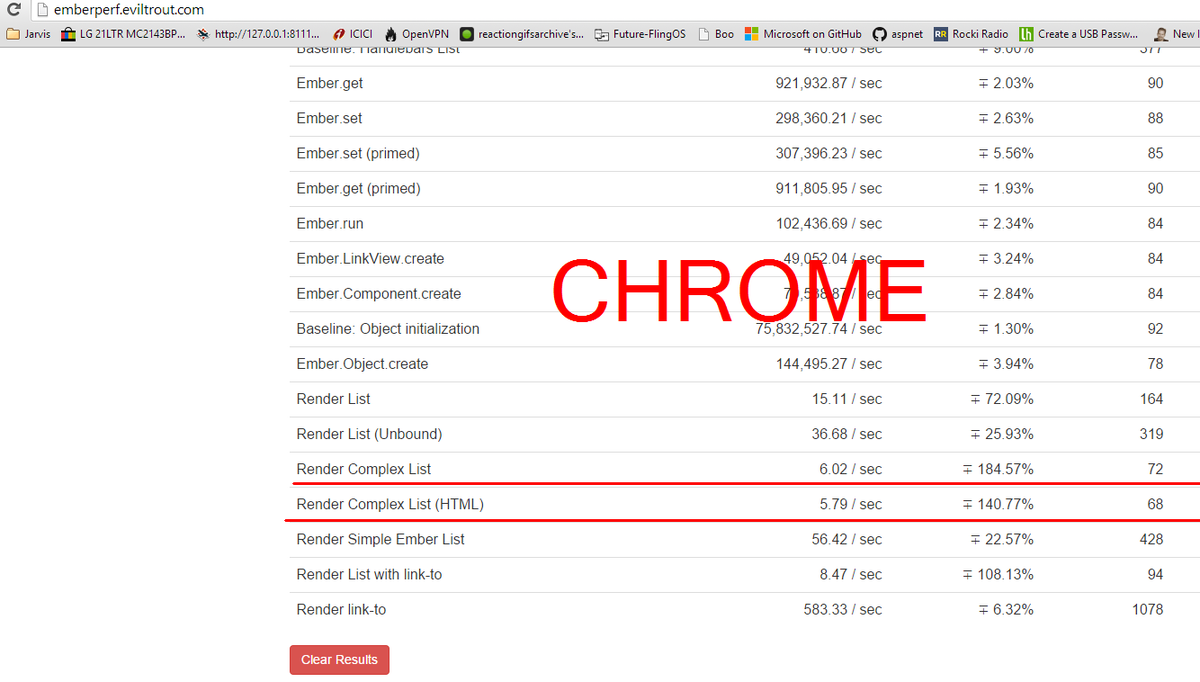Click the sample count '319'
Image resolution: width=1200 pixels, height=682 pixels.
coord(1151,434)
